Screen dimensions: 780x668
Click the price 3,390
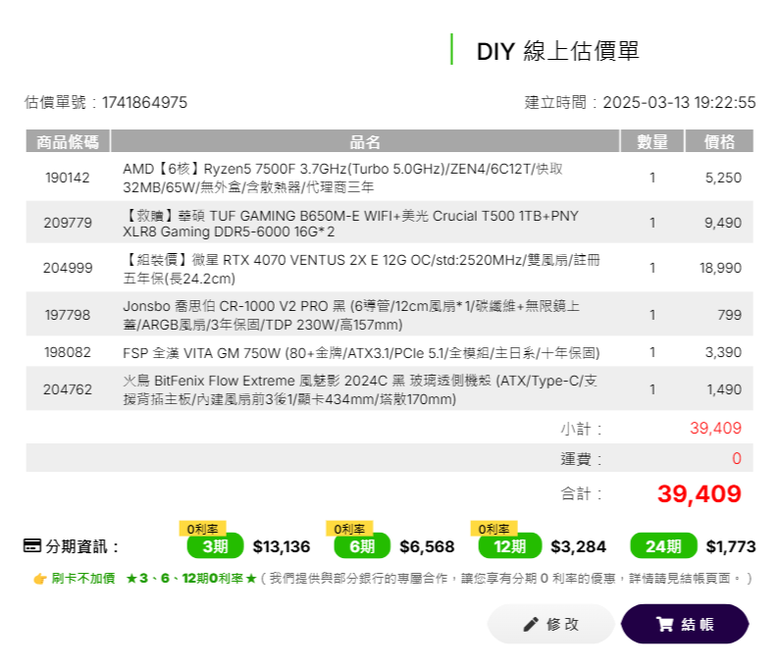[723, 352]
